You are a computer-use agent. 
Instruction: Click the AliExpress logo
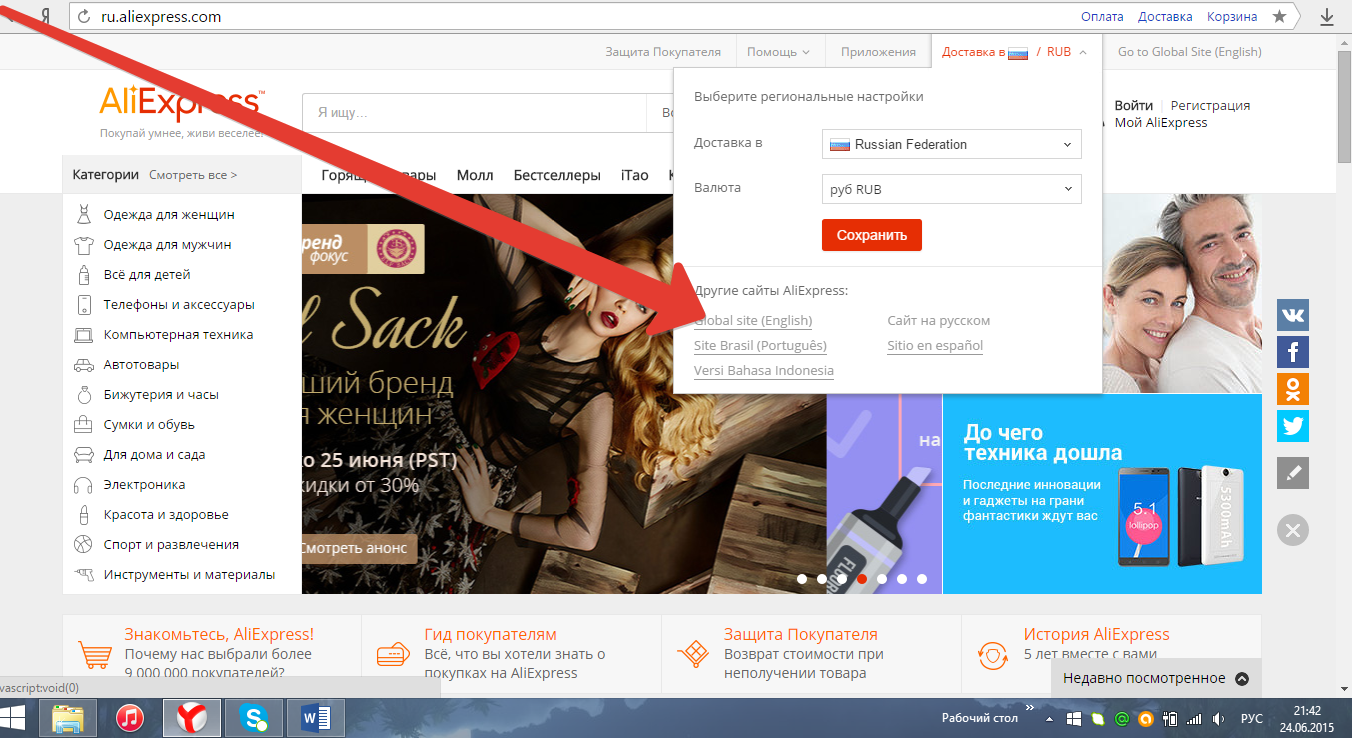[182, 102]
